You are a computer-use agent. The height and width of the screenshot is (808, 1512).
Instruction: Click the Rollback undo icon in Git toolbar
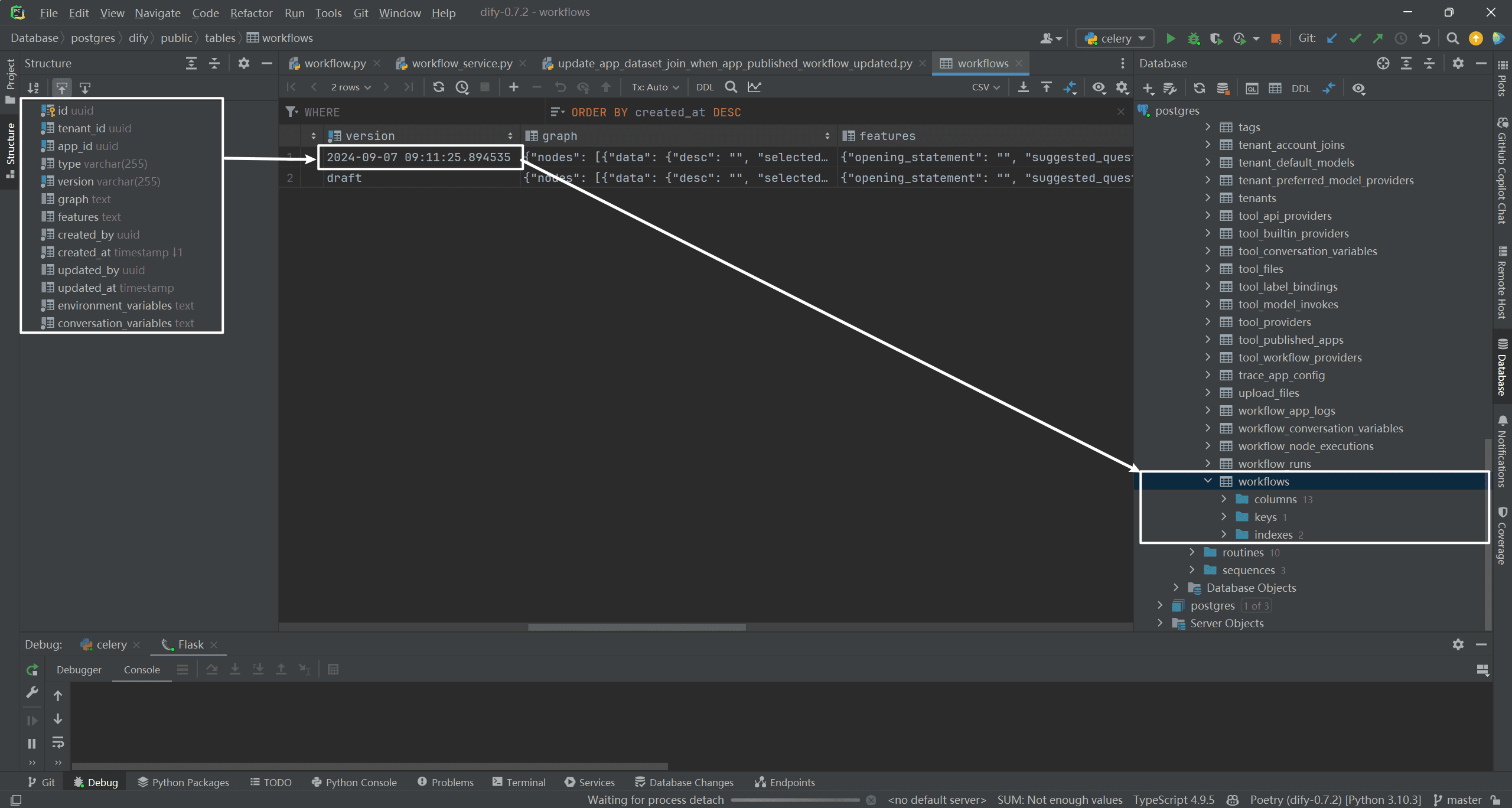click(x=1425, y=38)
